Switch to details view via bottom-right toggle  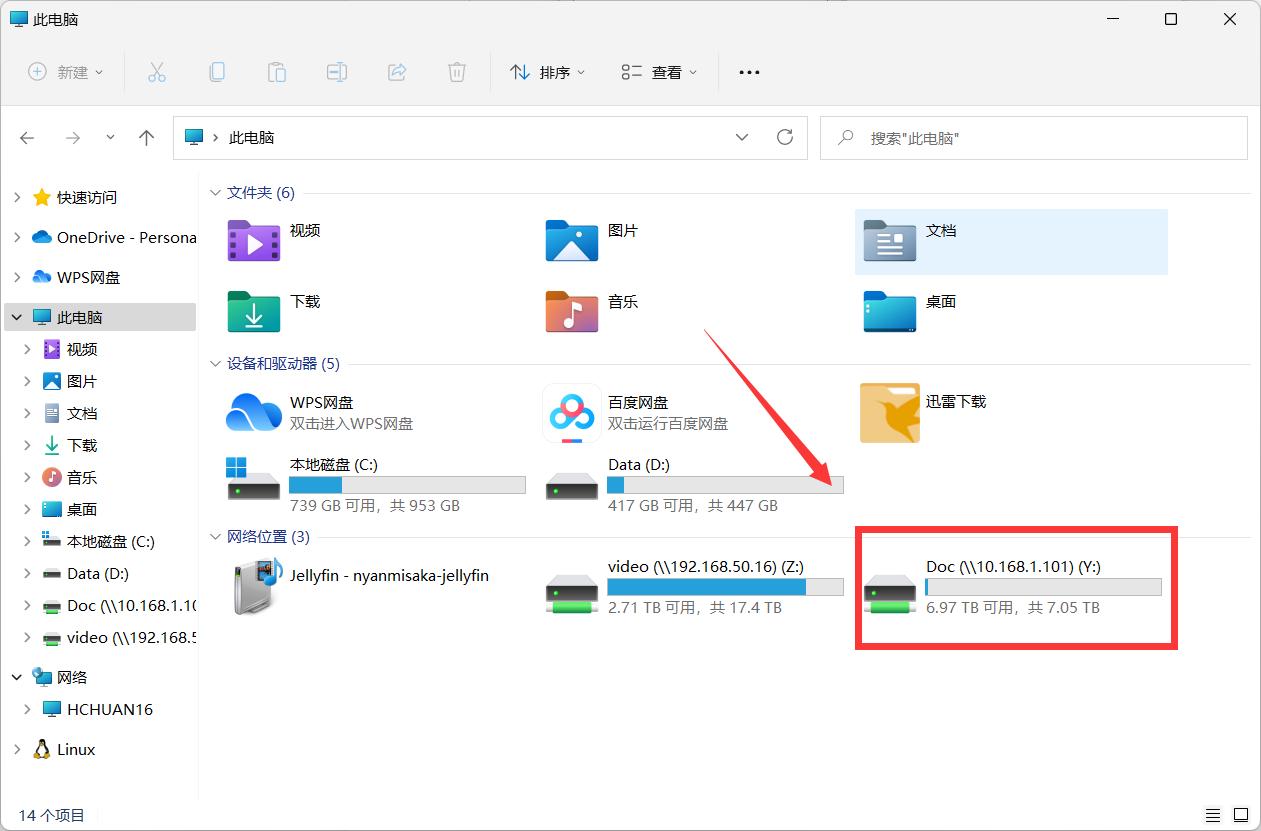[1214, 814]
